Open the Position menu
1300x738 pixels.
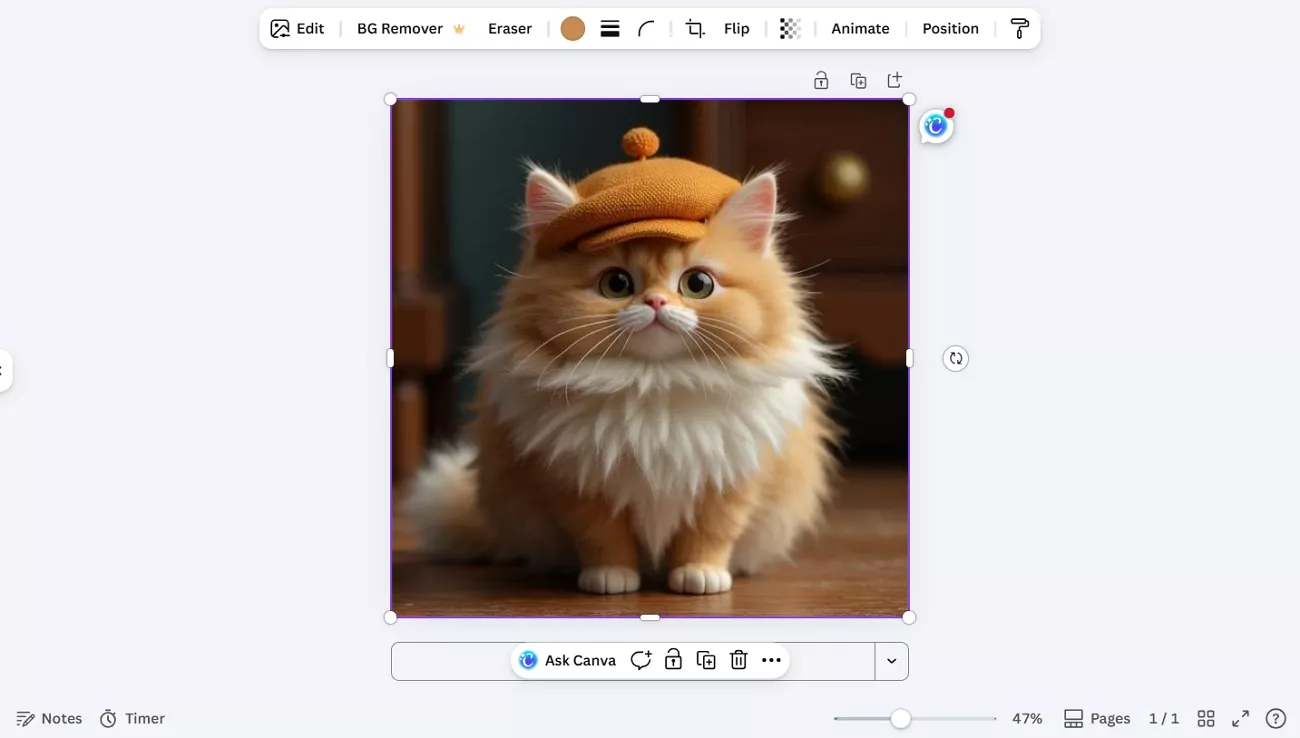pos(950,28)
